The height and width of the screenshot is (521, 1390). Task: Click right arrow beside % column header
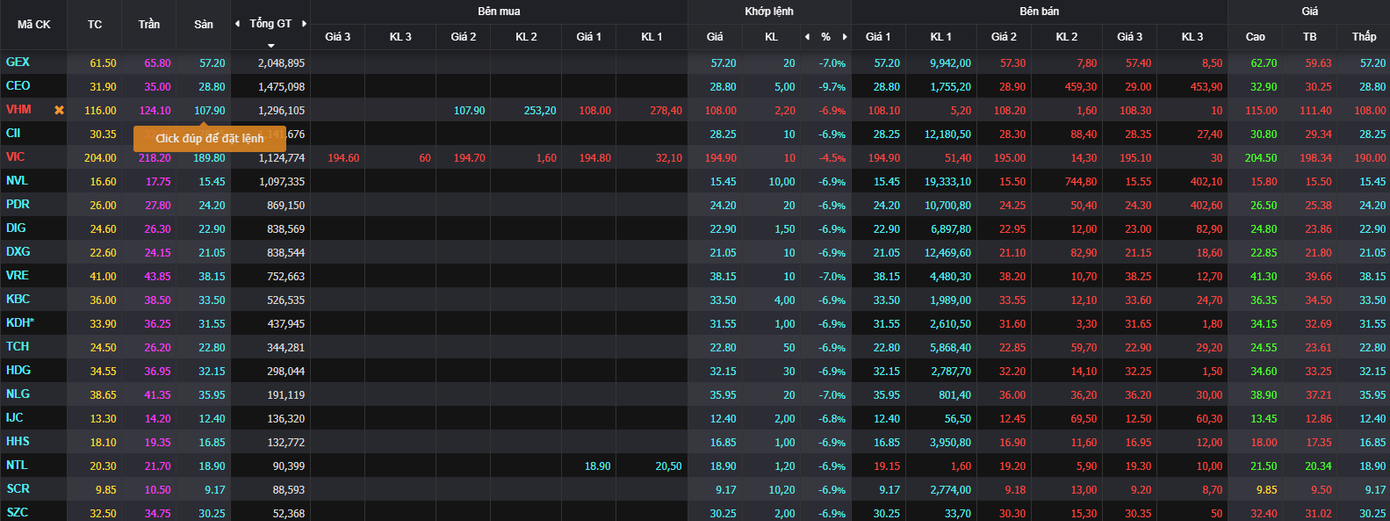pyautogui.click(x=844, y=37)
